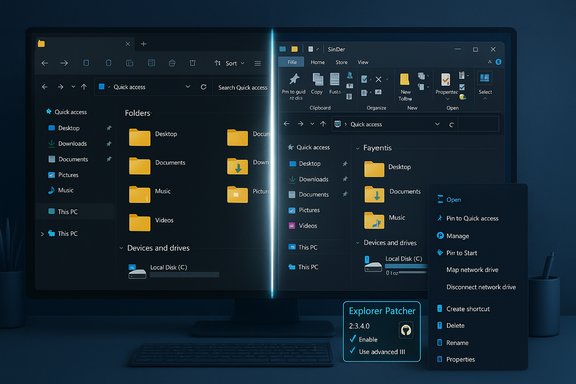
Task: Collapse the ribbon using the top-right chevron
Action: pos(490,62)
